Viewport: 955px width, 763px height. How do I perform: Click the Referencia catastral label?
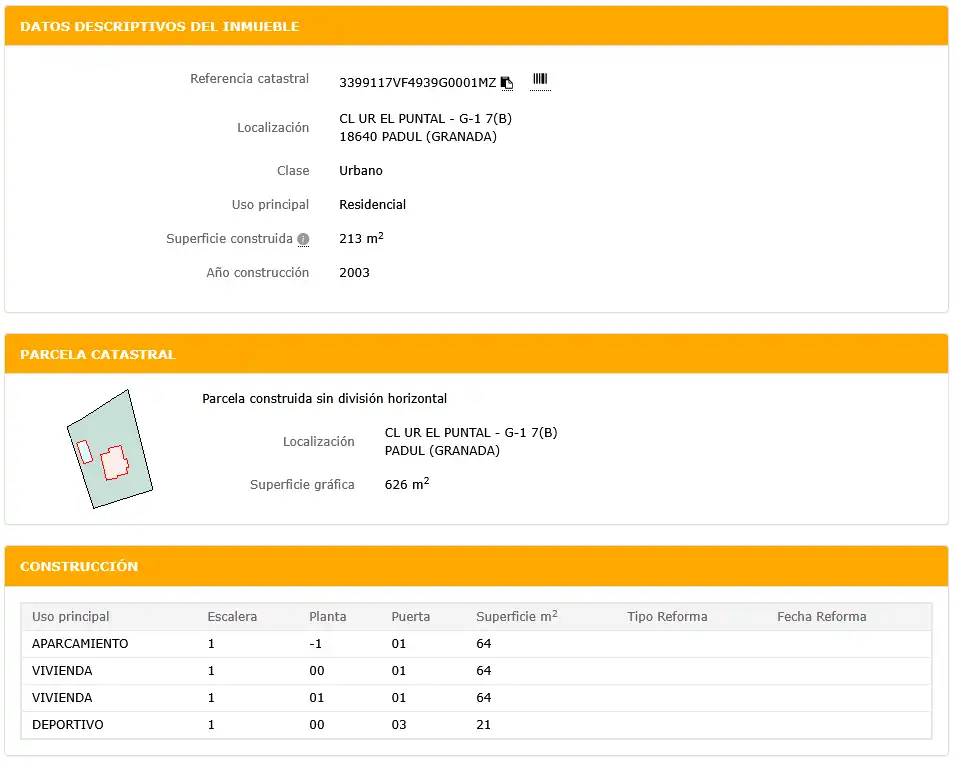pyautogui.click(x=250, y=79)
